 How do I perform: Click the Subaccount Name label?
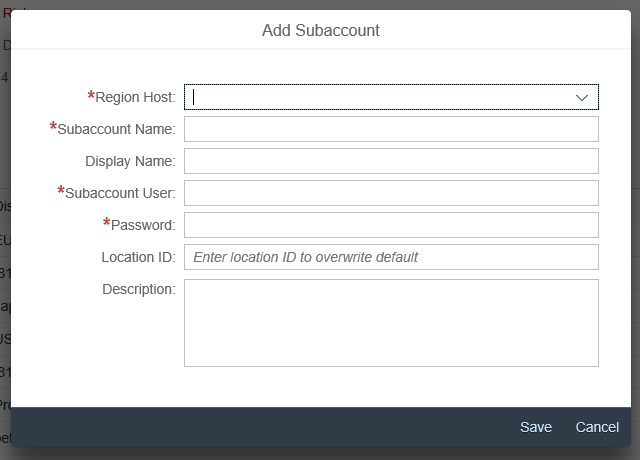point(117,129)
